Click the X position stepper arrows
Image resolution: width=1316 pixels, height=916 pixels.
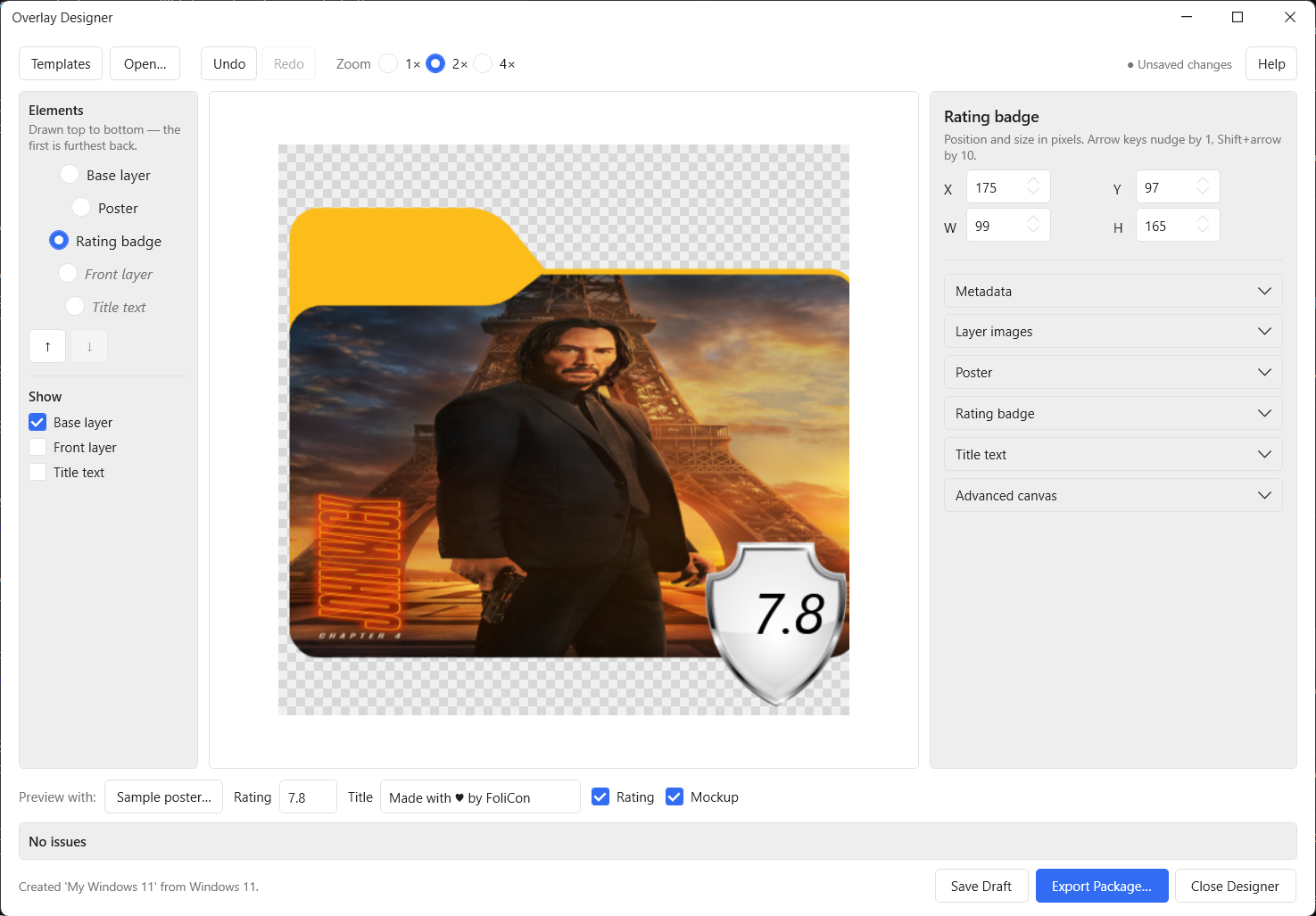1033,186
